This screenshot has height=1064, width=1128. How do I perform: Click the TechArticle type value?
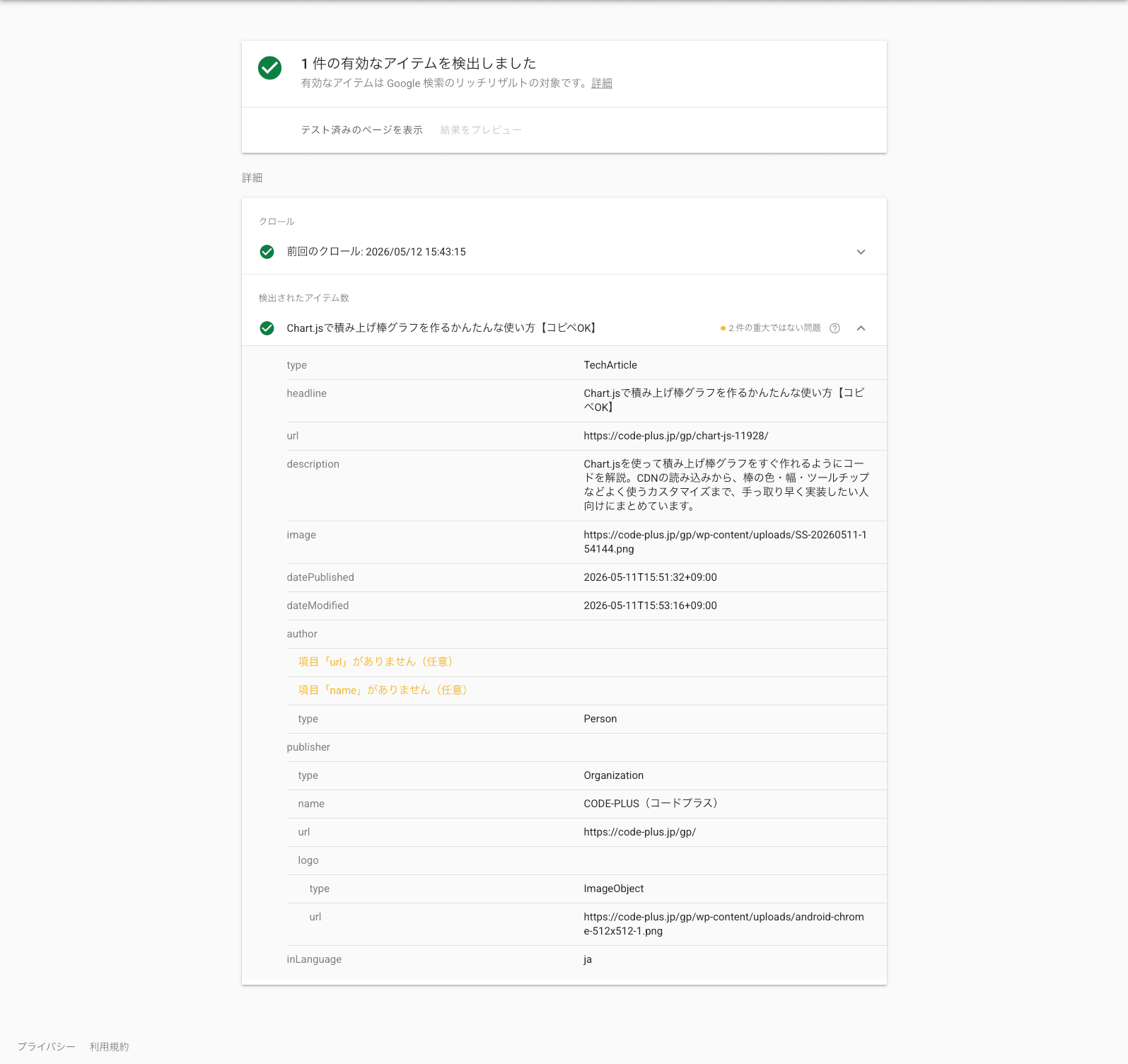(610, 365)
